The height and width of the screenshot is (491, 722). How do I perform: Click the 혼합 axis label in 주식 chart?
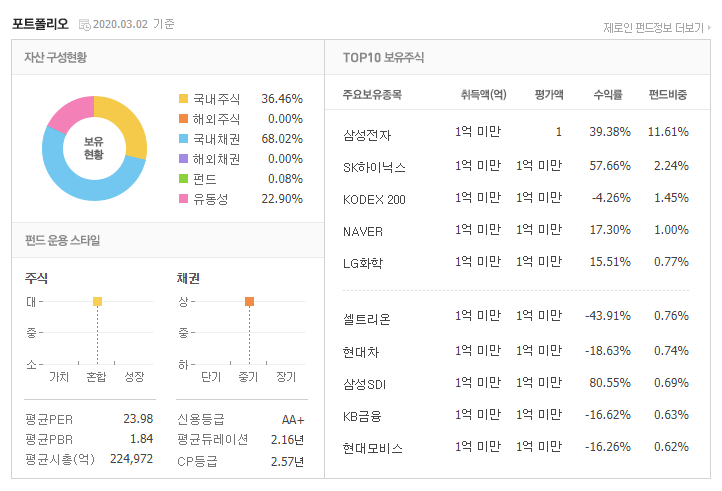click(96, 377)
